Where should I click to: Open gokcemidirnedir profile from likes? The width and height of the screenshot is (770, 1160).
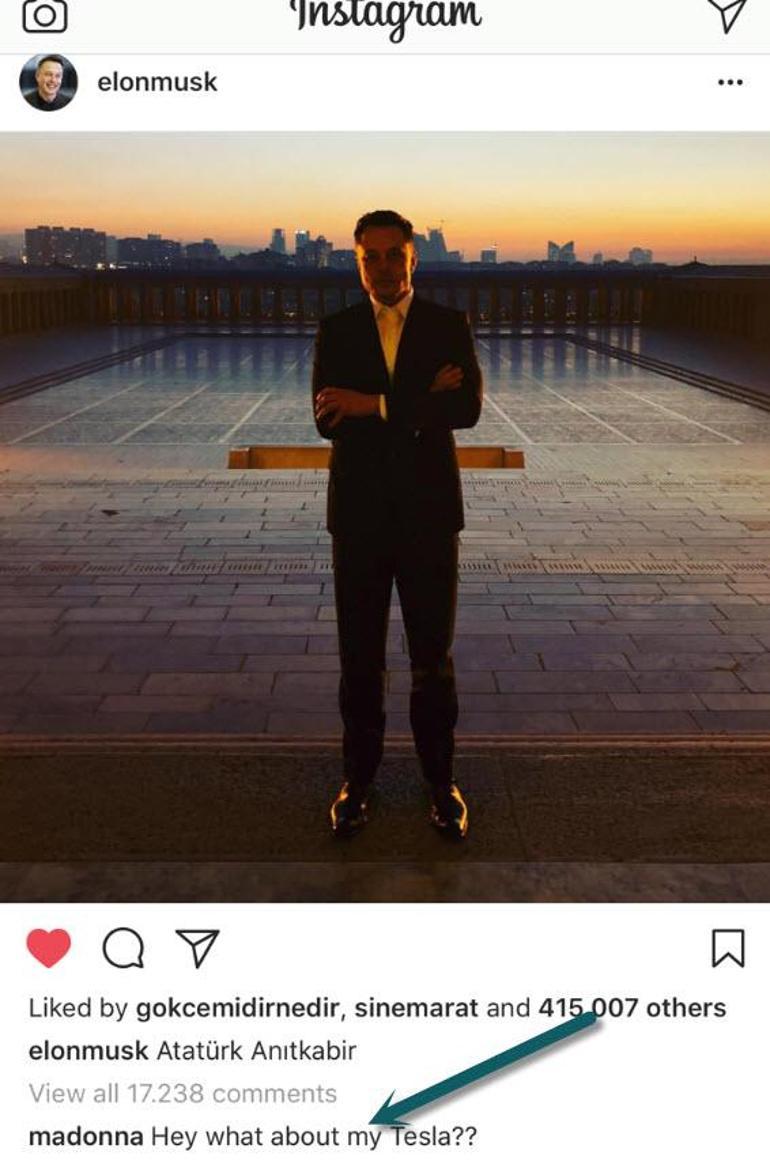[x=237, y=1008]
